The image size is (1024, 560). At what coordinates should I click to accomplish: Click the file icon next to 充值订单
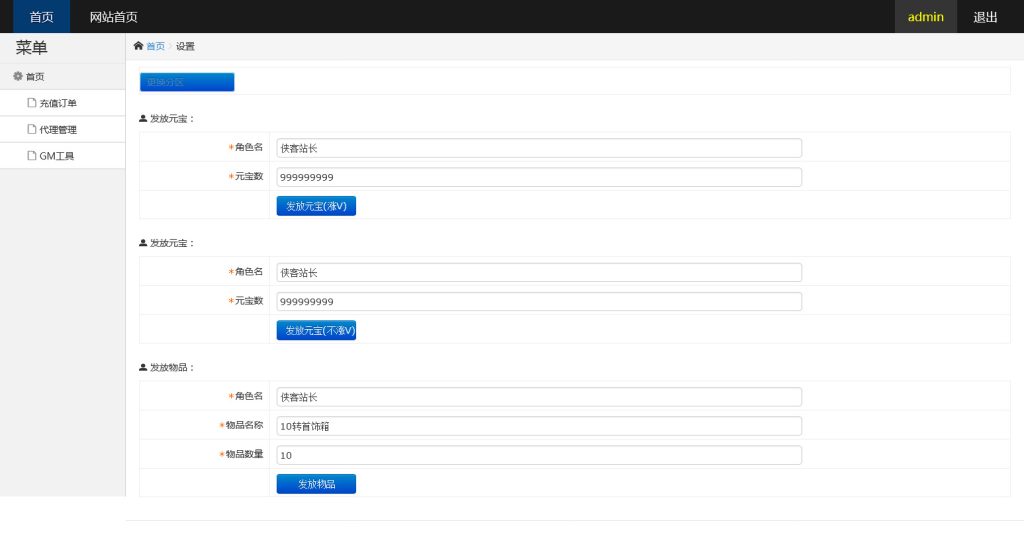32,103
